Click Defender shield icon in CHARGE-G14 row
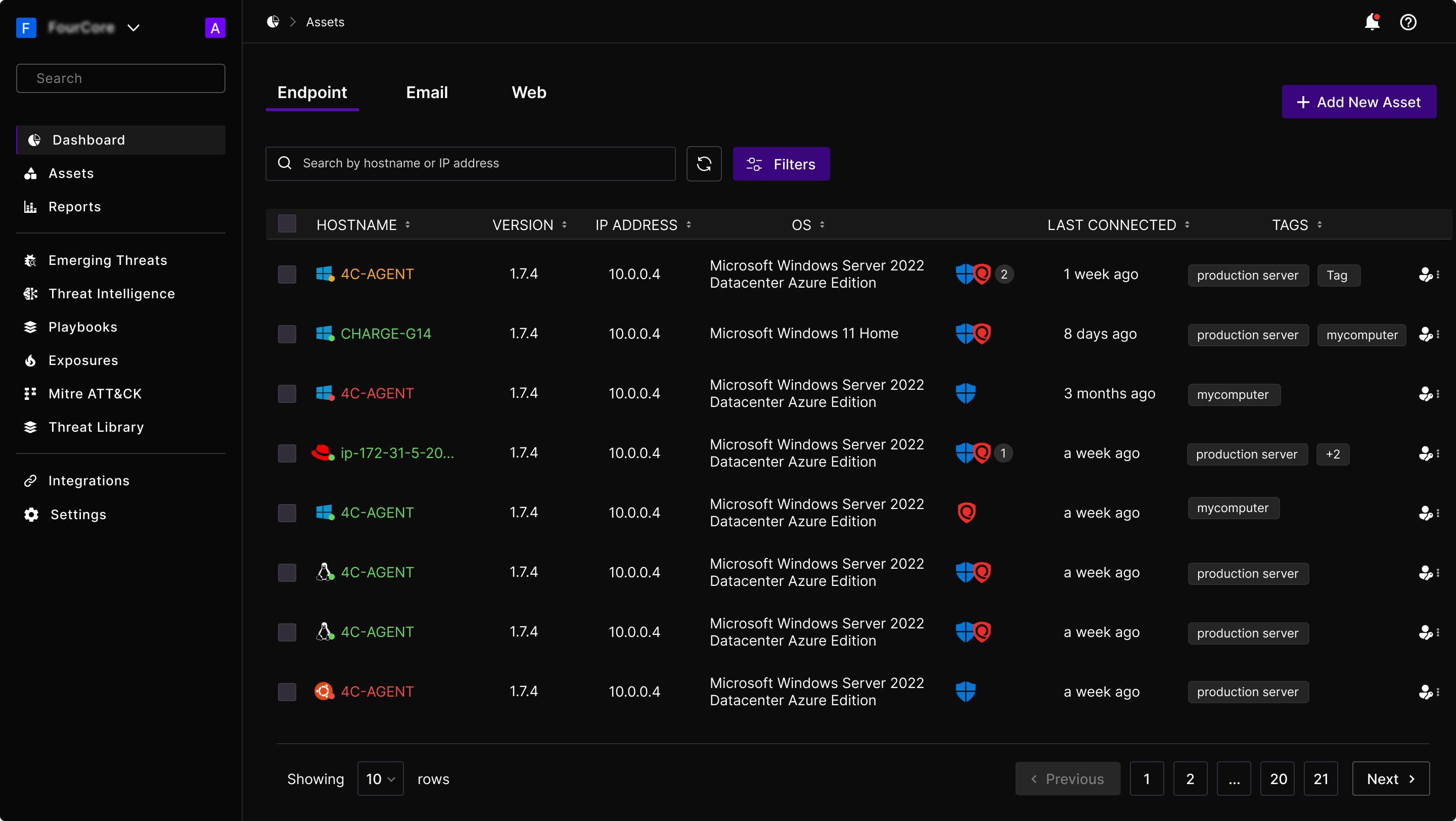This screenshot has height=821, width=1456. (964, 334)
